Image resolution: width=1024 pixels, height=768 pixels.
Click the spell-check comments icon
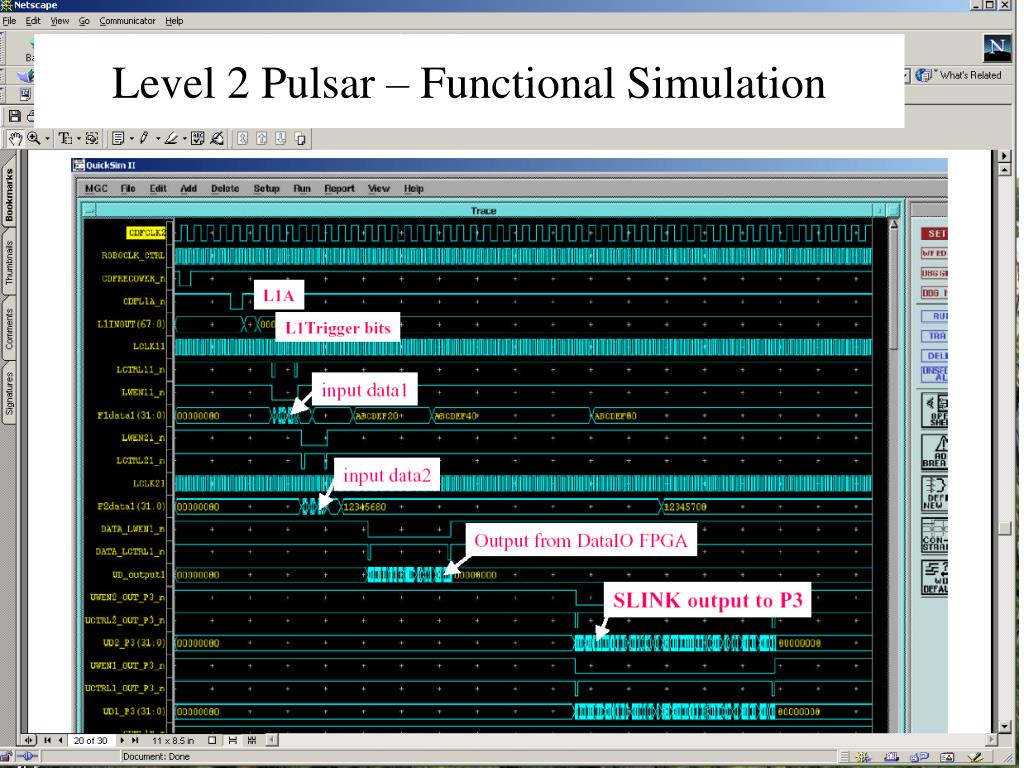coord(198,138)
